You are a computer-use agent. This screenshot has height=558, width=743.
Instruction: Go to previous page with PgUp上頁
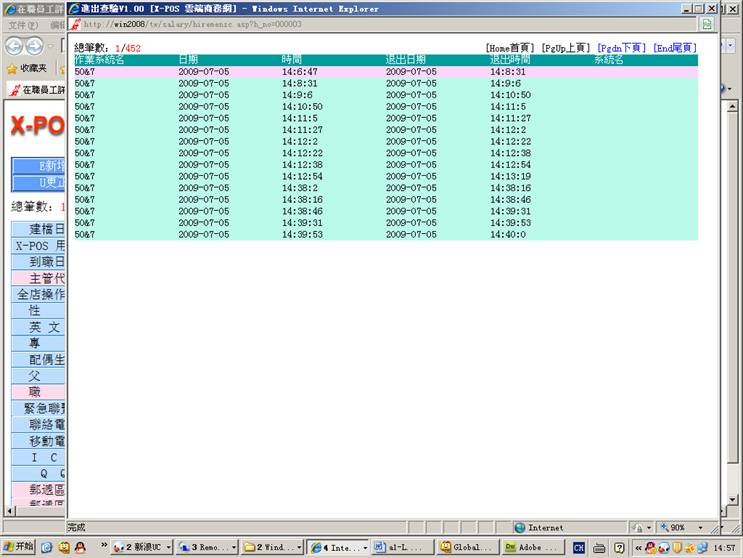coord(564,48)
